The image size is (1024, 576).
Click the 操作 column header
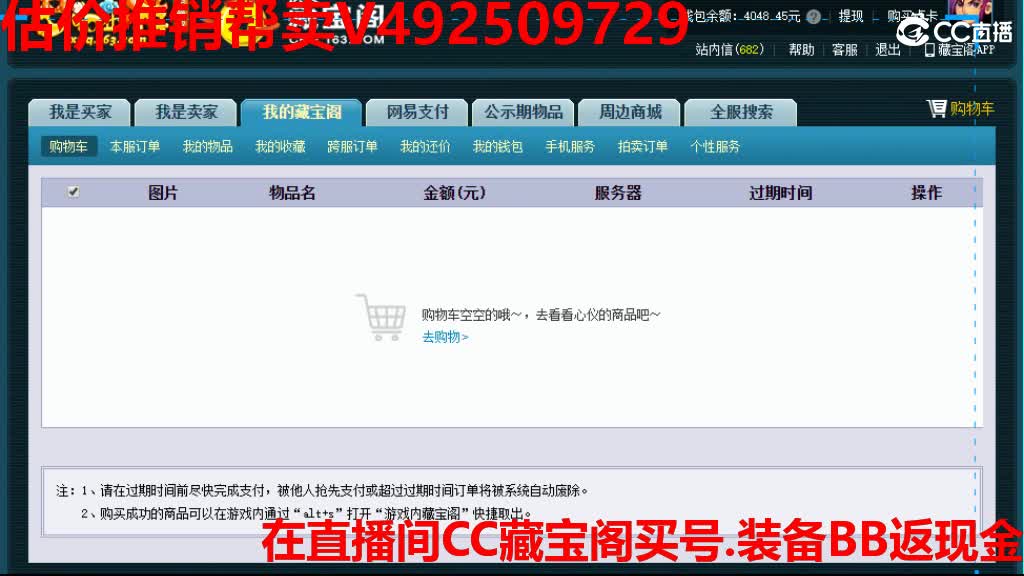coord(926,193)
